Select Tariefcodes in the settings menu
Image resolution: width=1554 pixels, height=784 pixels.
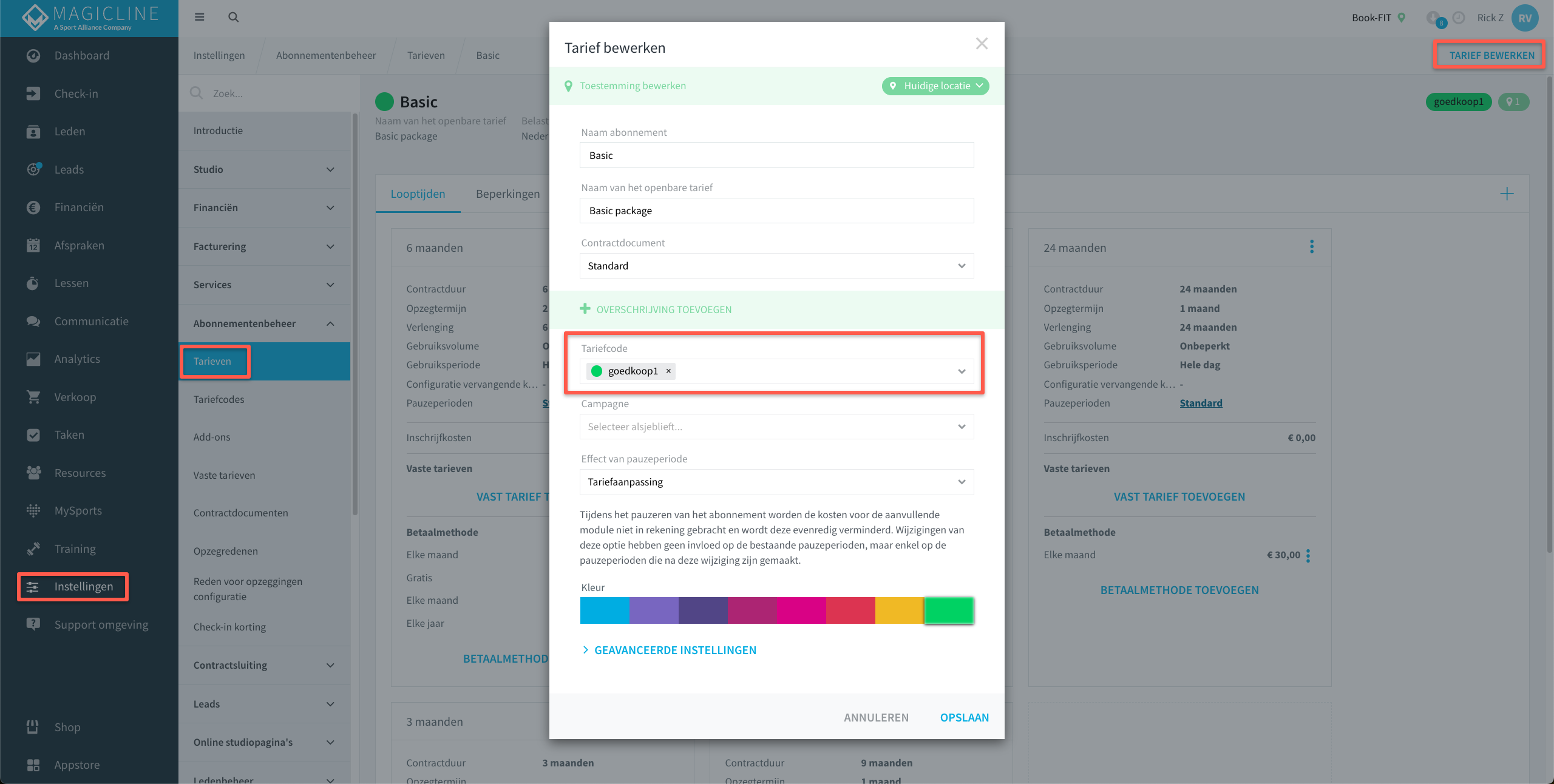[x=219, y=399]
